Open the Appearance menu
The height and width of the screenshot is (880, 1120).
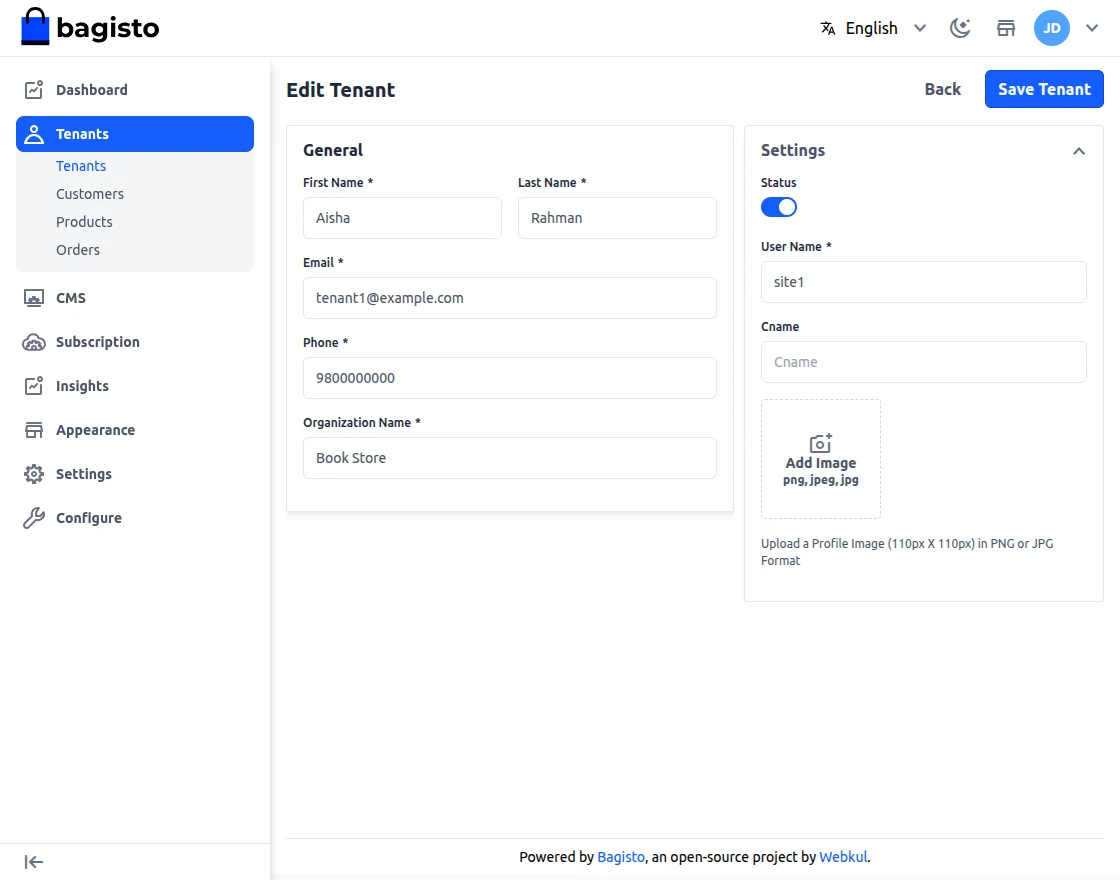[135, 430]
